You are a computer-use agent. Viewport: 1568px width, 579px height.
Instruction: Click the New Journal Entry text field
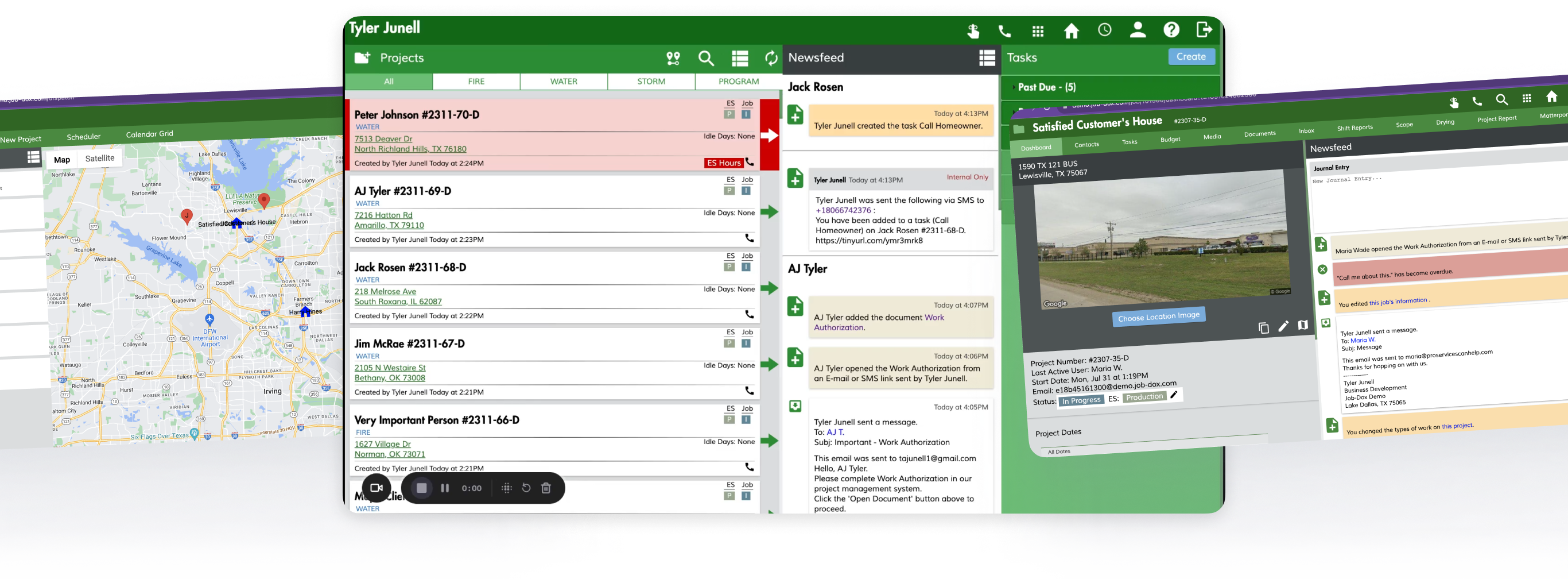(x=1437, y=201)
